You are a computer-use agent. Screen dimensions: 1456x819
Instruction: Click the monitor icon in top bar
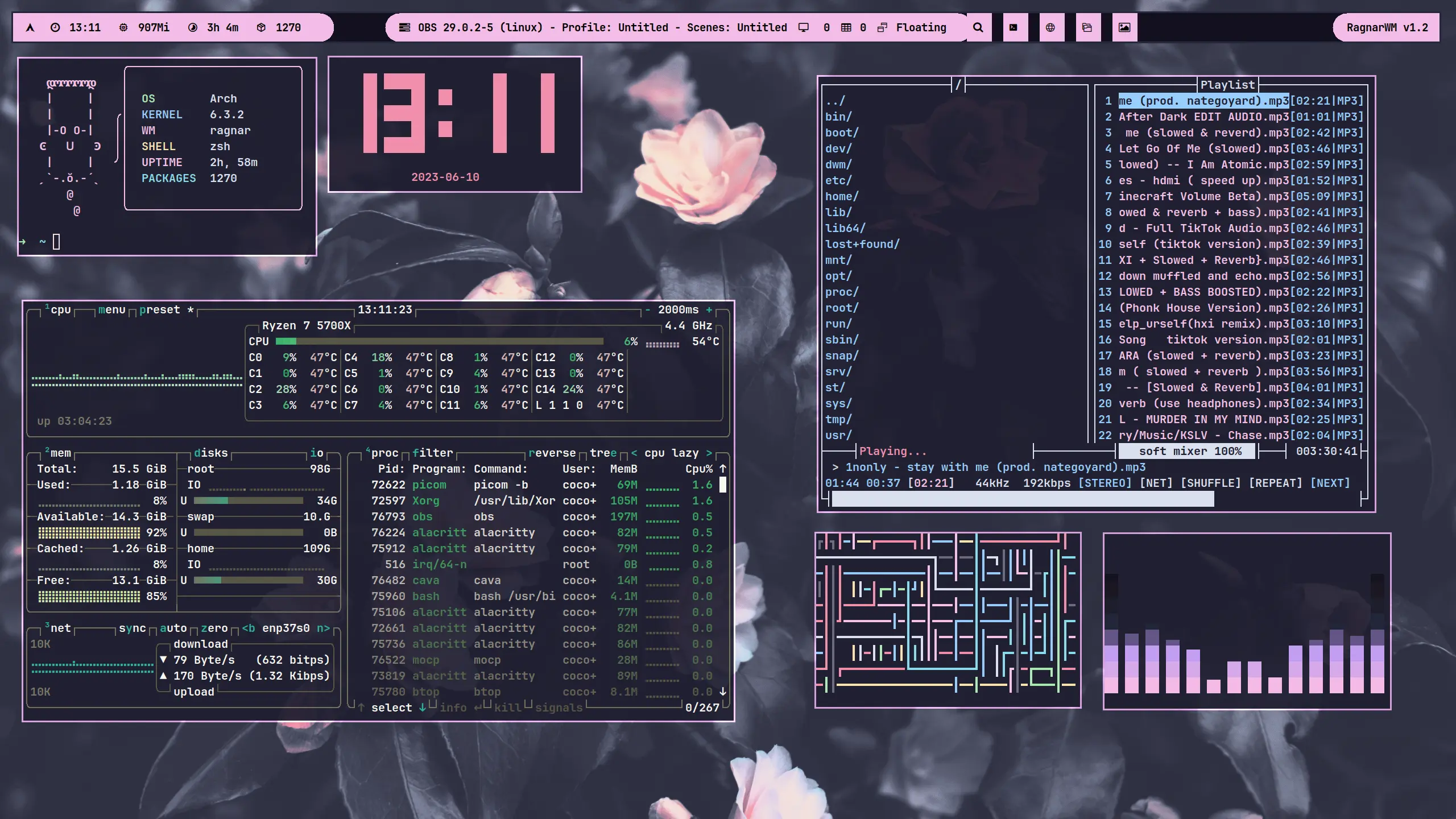pyautogui.click(x=803, y=27)
